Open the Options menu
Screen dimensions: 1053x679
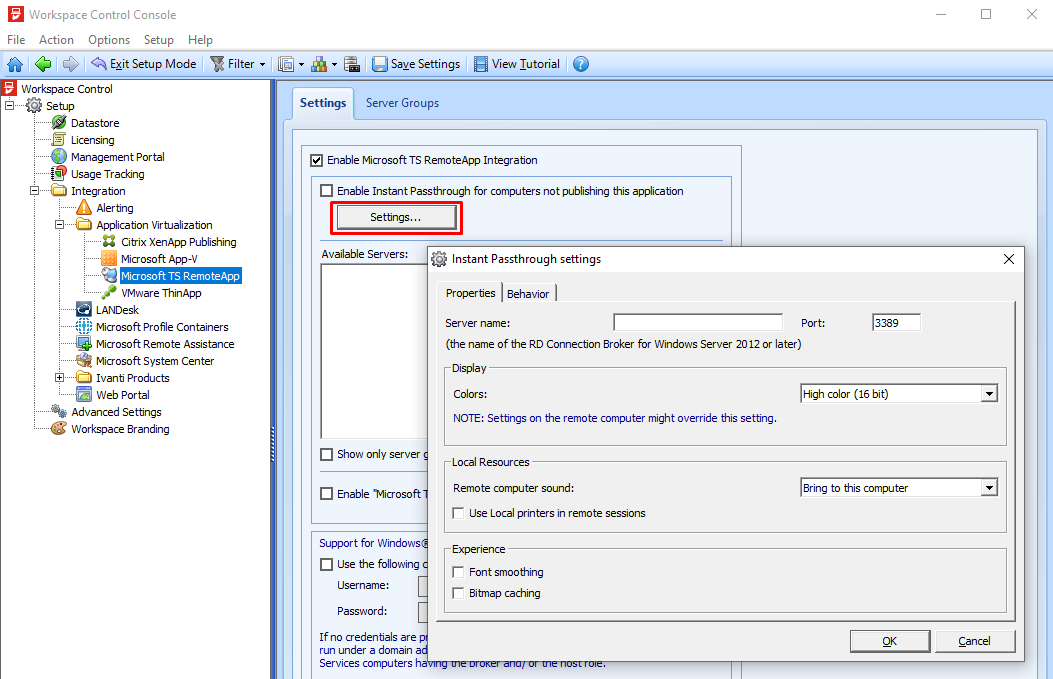pos(108,39)
